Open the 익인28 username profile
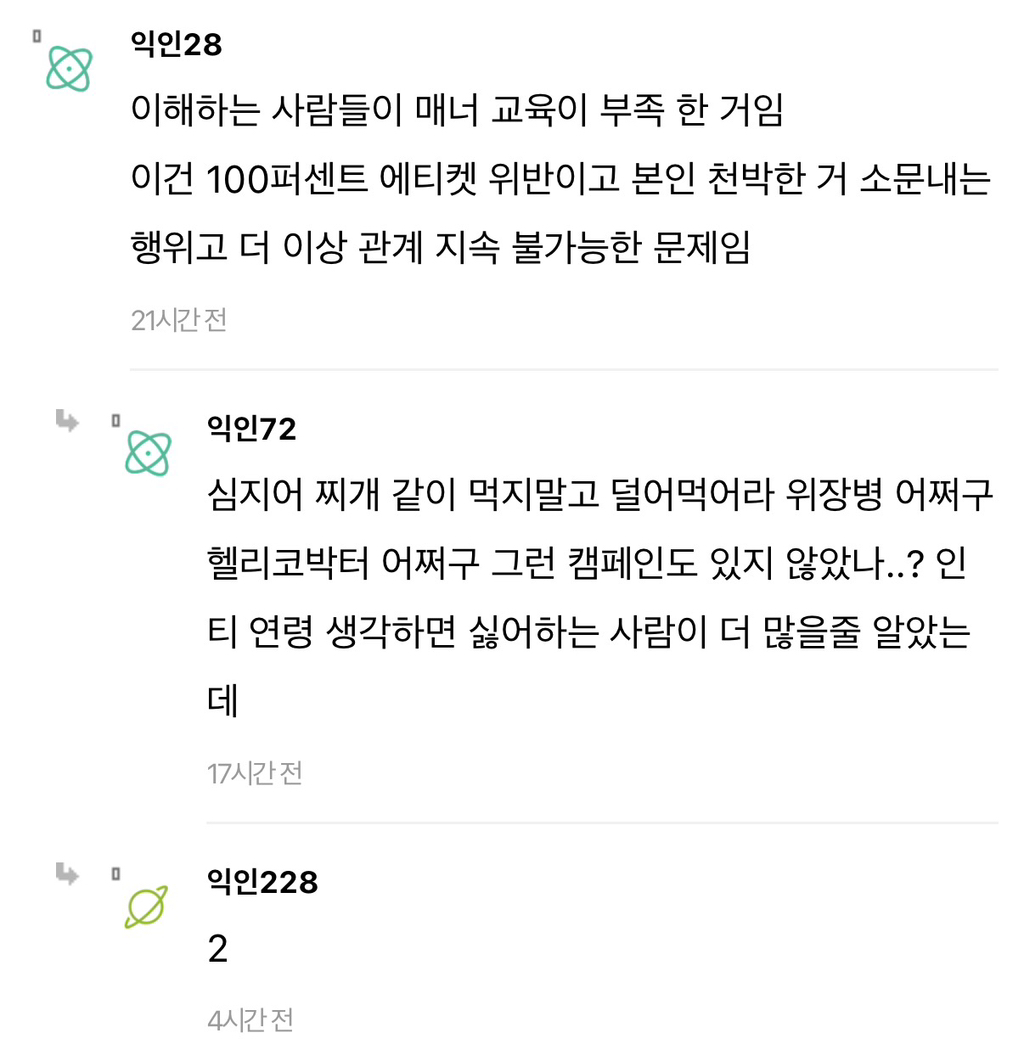This screenshot has width=1024, height=1061. tap(176, 44)
